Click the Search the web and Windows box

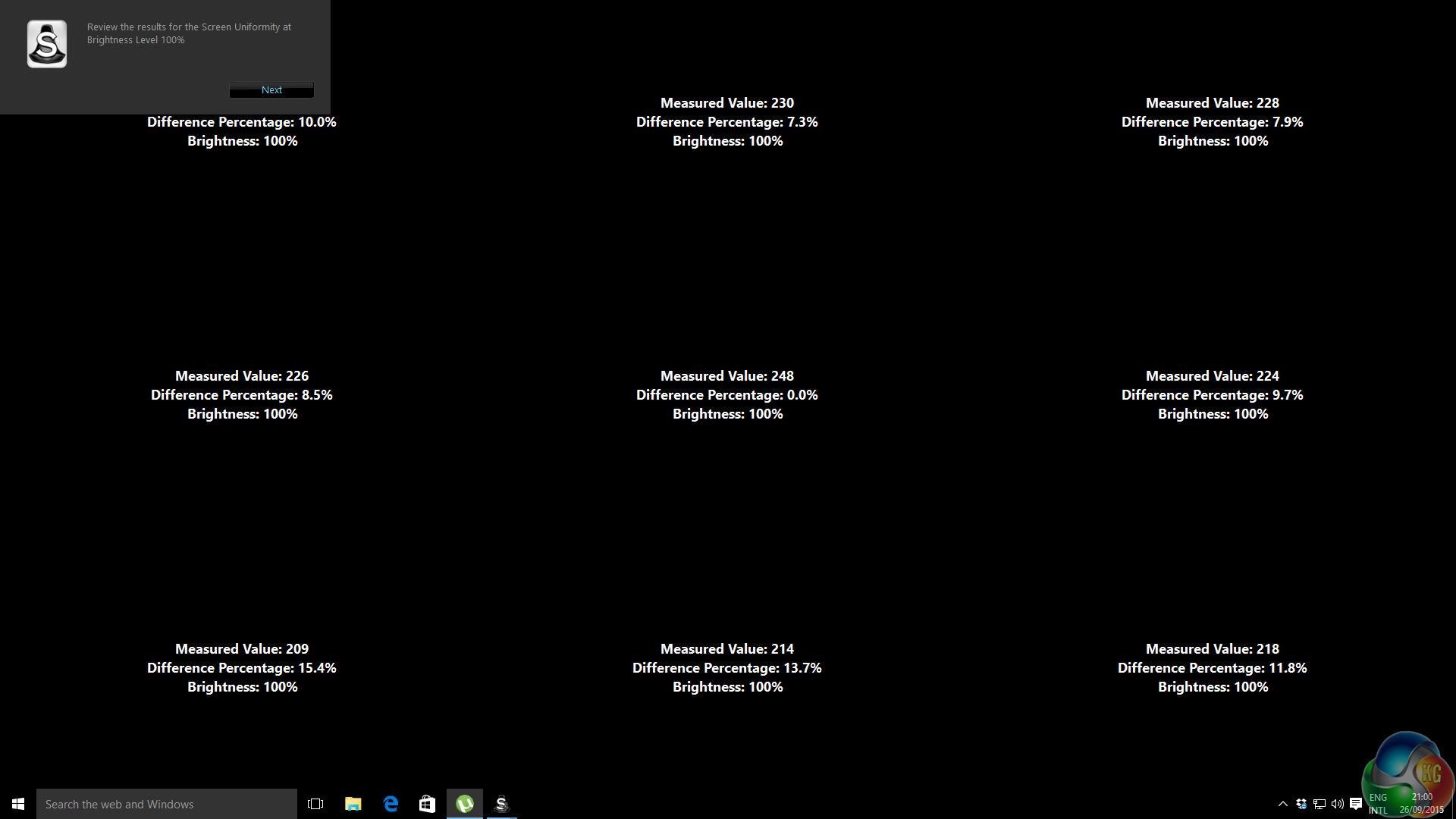coord(167,804)
